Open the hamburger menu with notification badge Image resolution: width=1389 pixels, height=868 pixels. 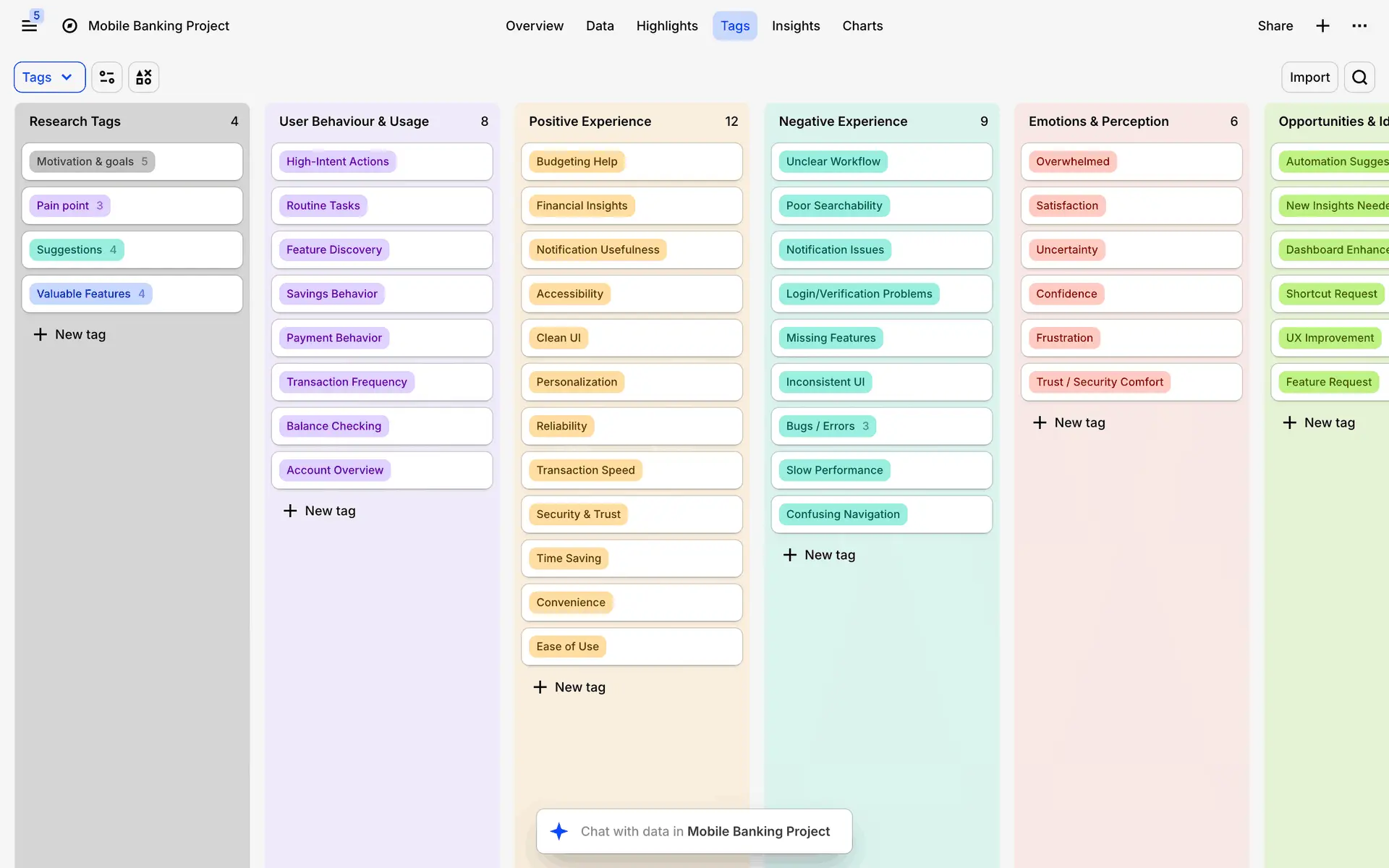[29, 26]
